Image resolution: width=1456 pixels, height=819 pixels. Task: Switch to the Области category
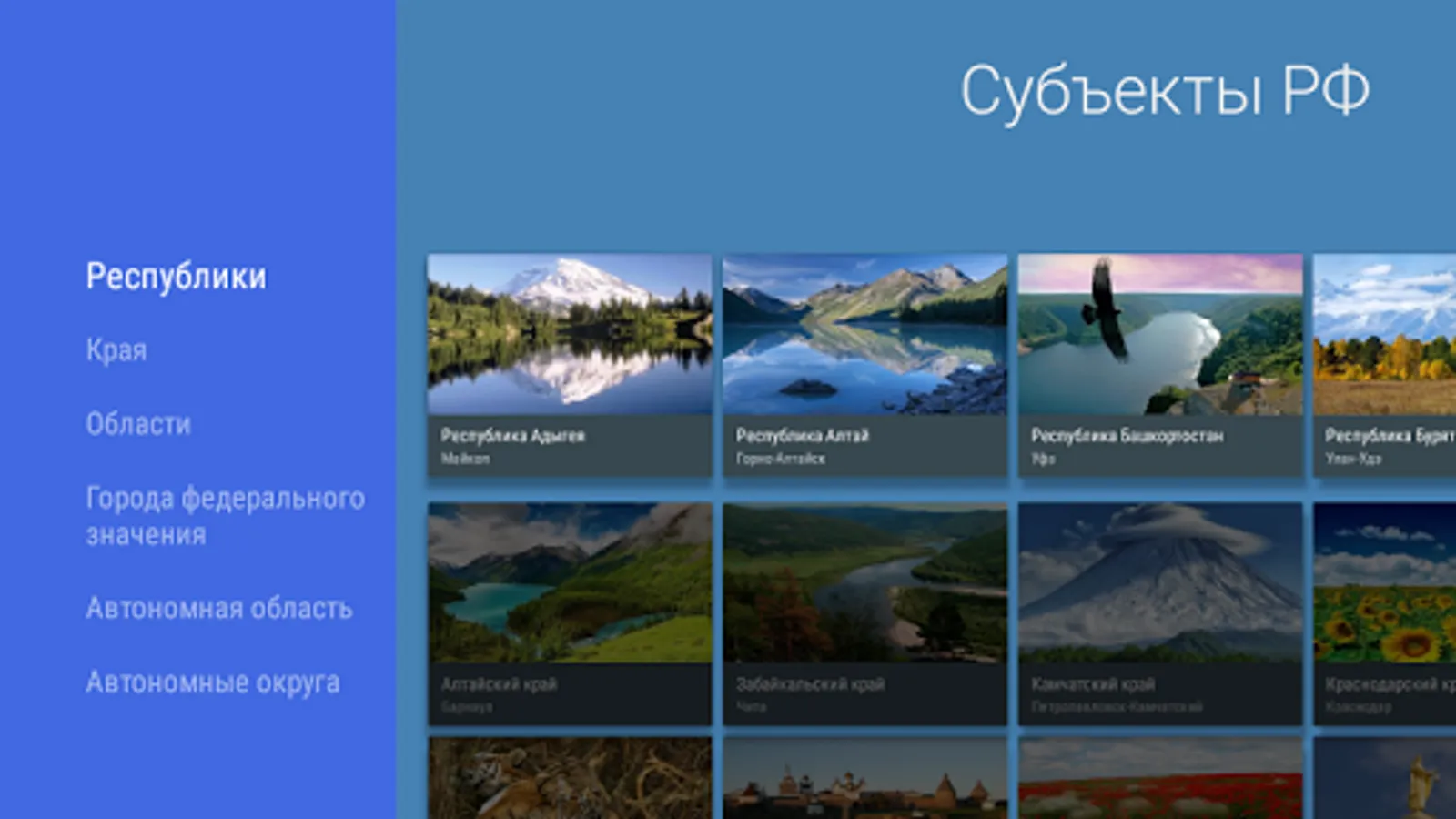(138, 424)
